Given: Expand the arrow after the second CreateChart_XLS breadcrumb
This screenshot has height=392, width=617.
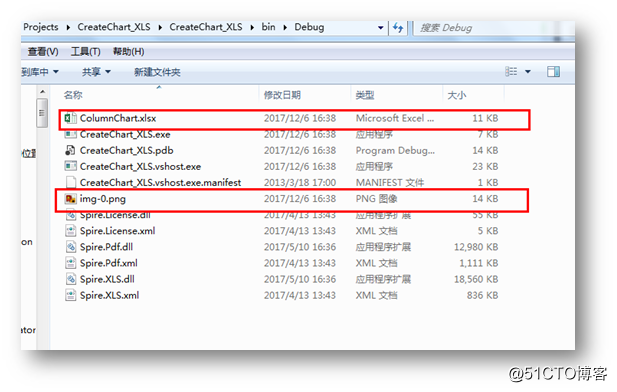Looking at the screenshot, I should click(252, 28).
